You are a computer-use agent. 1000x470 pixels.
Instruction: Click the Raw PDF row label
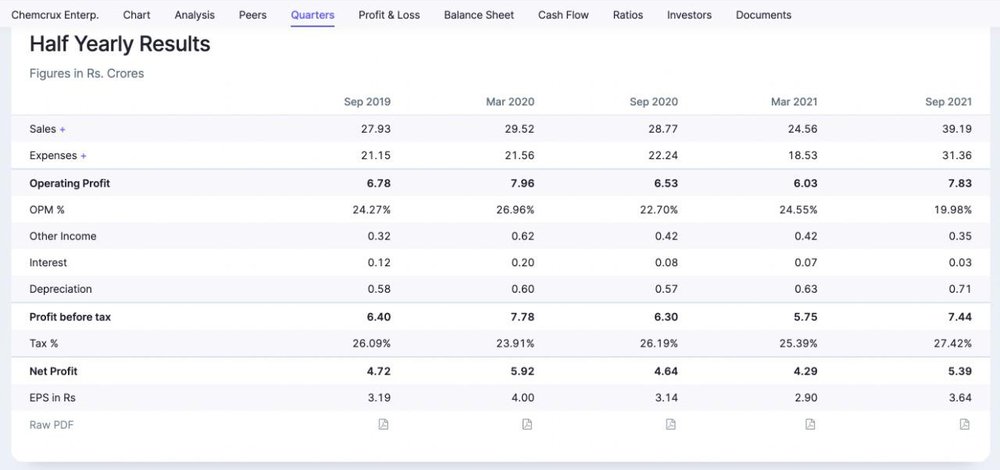coord(52,425)
